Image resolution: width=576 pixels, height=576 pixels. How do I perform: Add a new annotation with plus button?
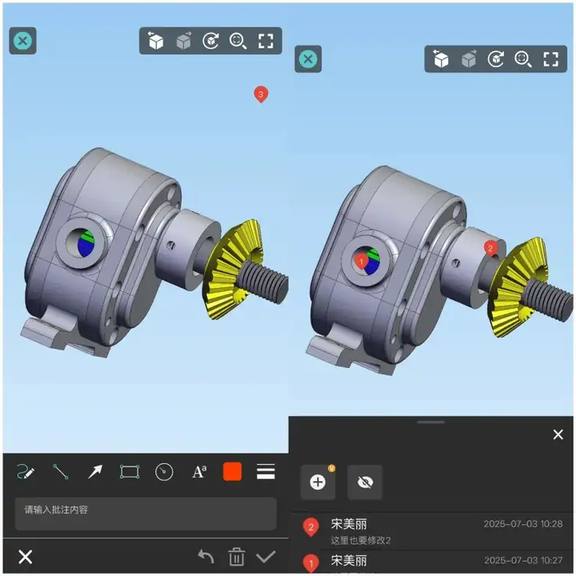318,482
